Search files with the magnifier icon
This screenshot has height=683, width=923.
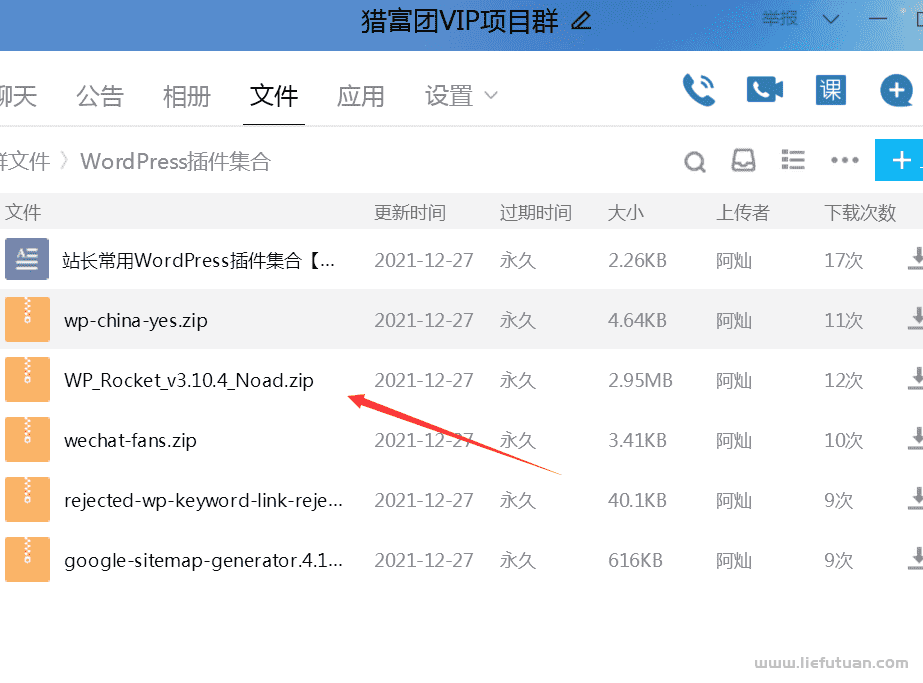click(x=695, y=161)
